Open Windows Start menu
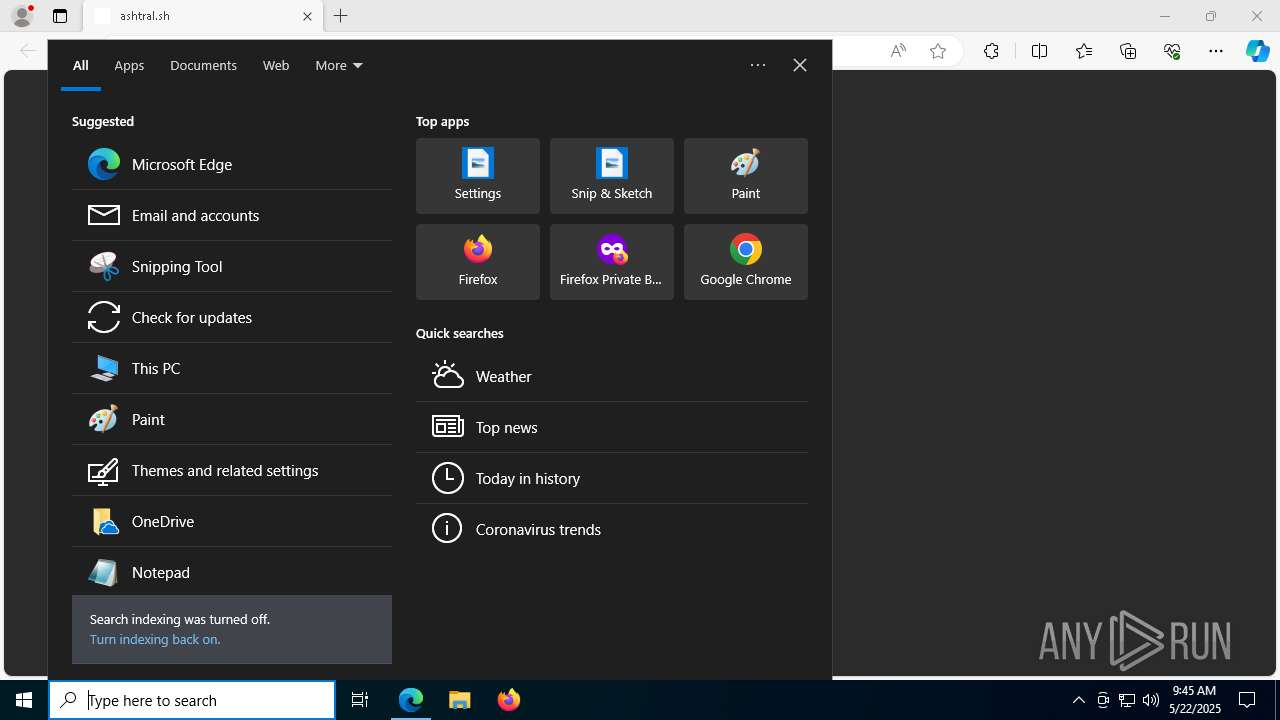The width and height of the screenshot is (1280, 720). point(24,700)
